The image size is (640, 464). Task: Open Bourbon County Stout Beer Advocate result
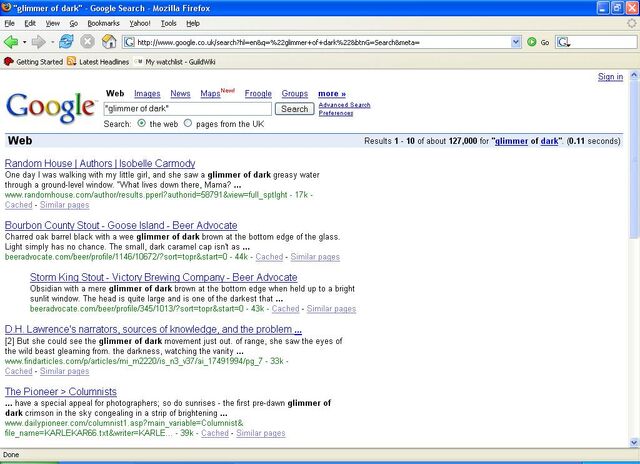coord(121,225)
